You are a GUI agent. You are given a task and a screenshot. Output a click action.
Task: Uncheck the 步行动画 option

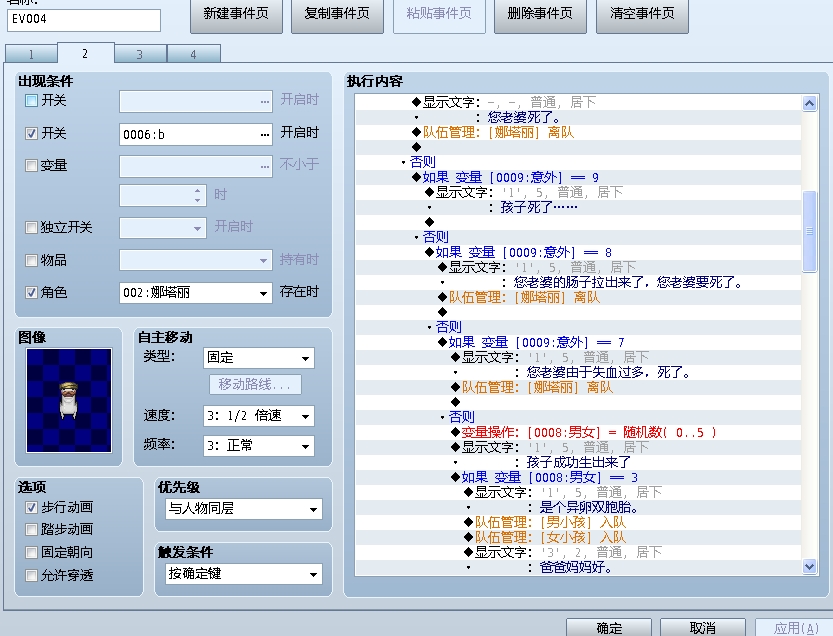tap(31, 507)
